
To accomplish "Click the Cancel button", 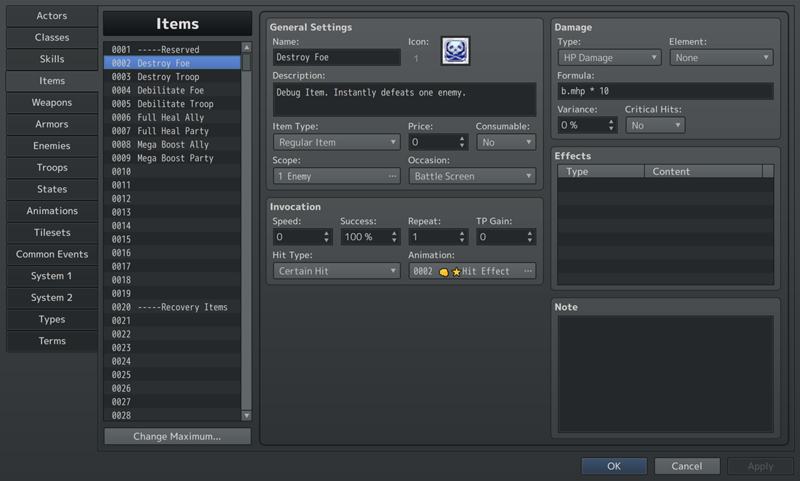I will click(686, 466).
